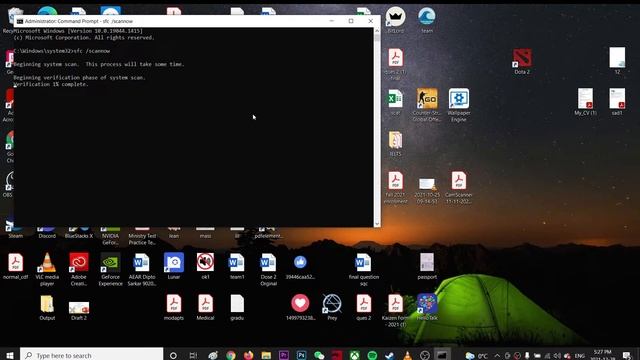Open the taskbar clock and date
The height and width of the screenshot is (360, 640).
click(x=603, y=355)
